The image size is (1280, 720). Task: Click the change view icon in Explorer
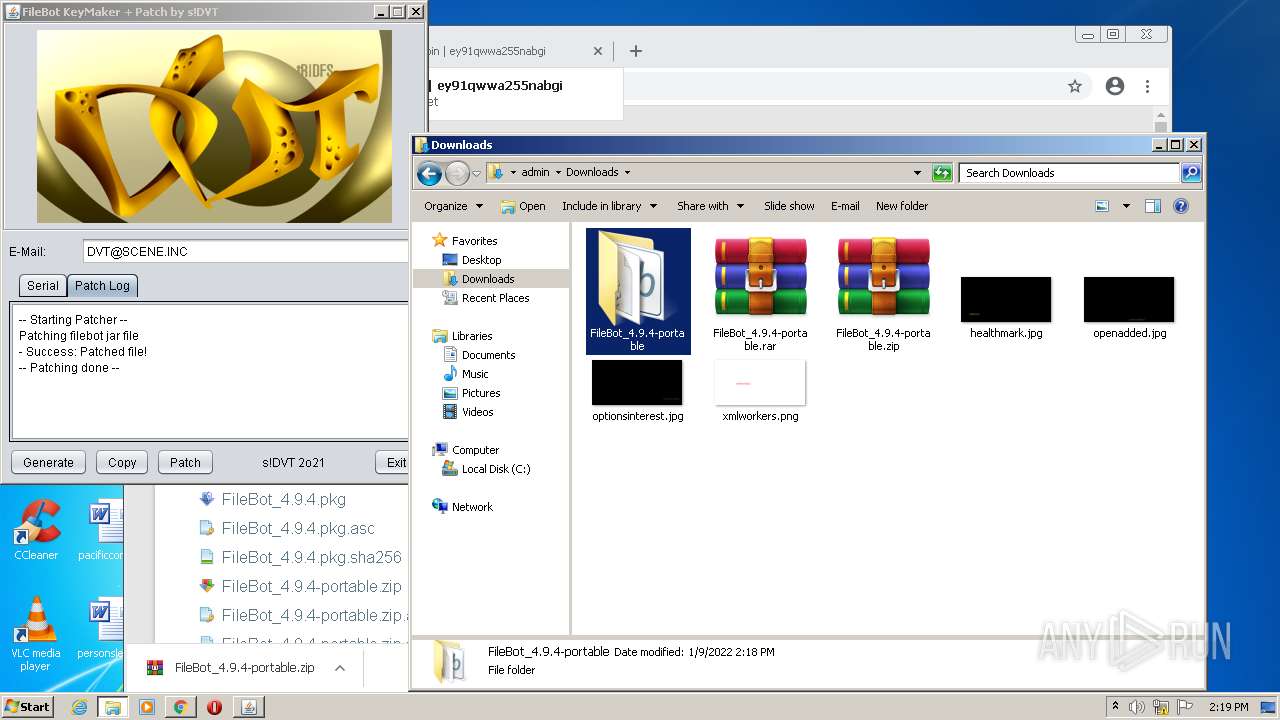pos(1102,206)
